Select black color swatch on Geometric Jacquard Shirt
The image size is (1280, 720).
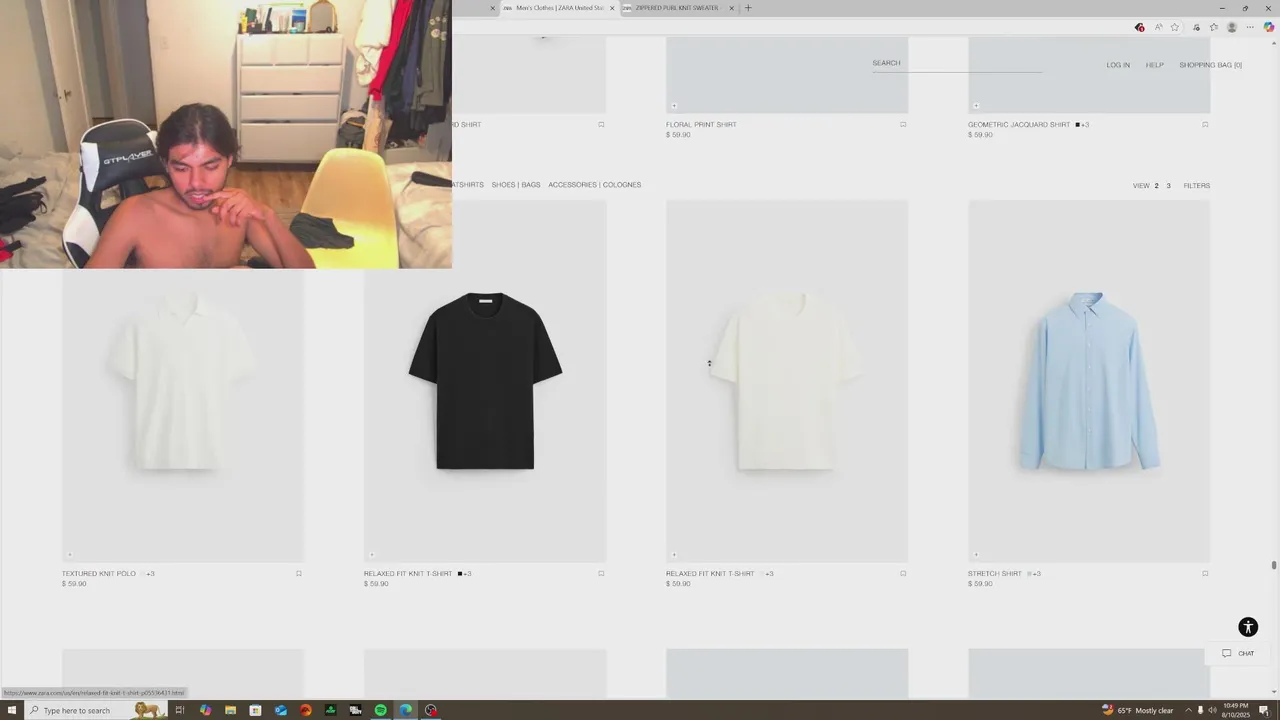pos(1078,125)
